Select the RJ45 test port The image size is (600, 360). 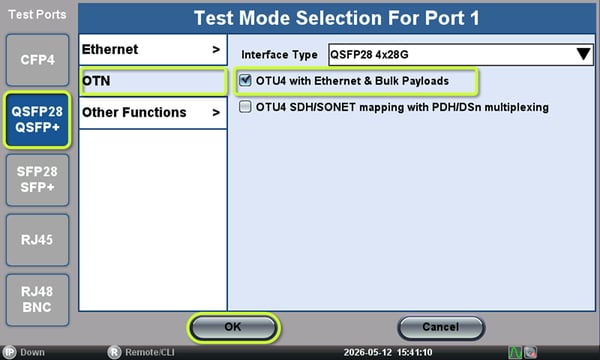[38, 239]
